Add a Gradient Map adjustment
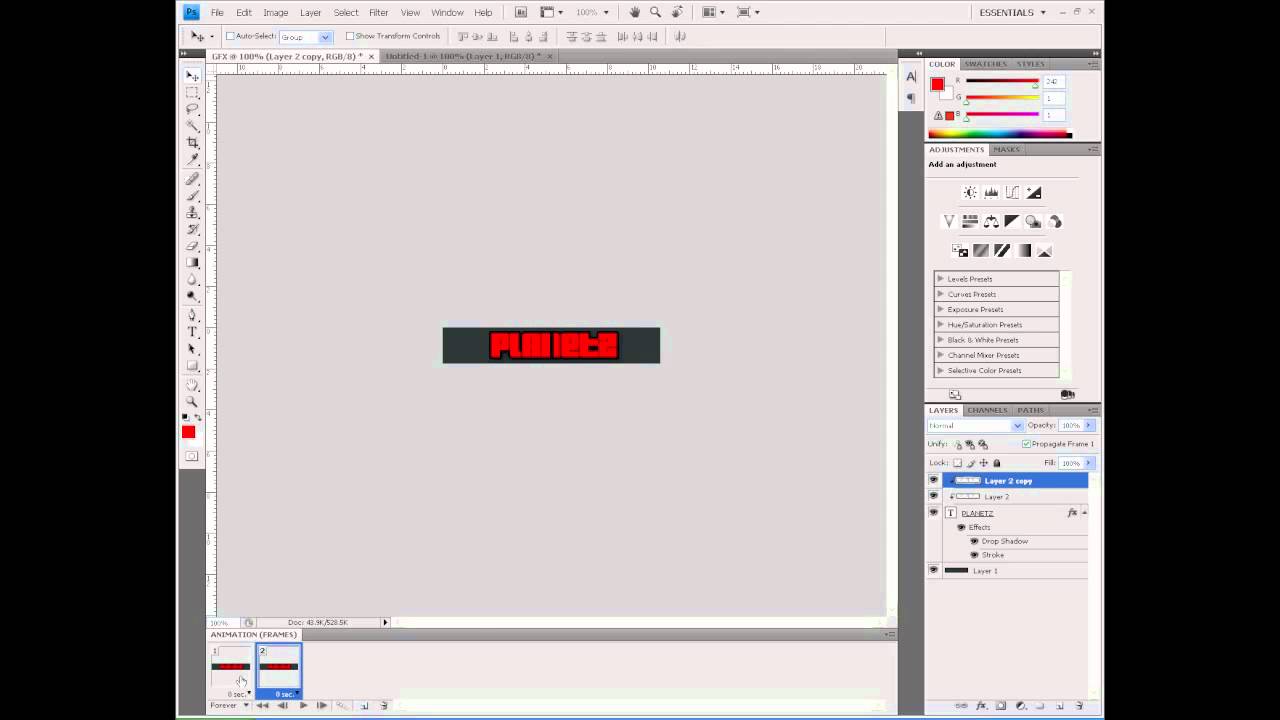This screenshot has height=720, width=1280. coord(1024,251)
